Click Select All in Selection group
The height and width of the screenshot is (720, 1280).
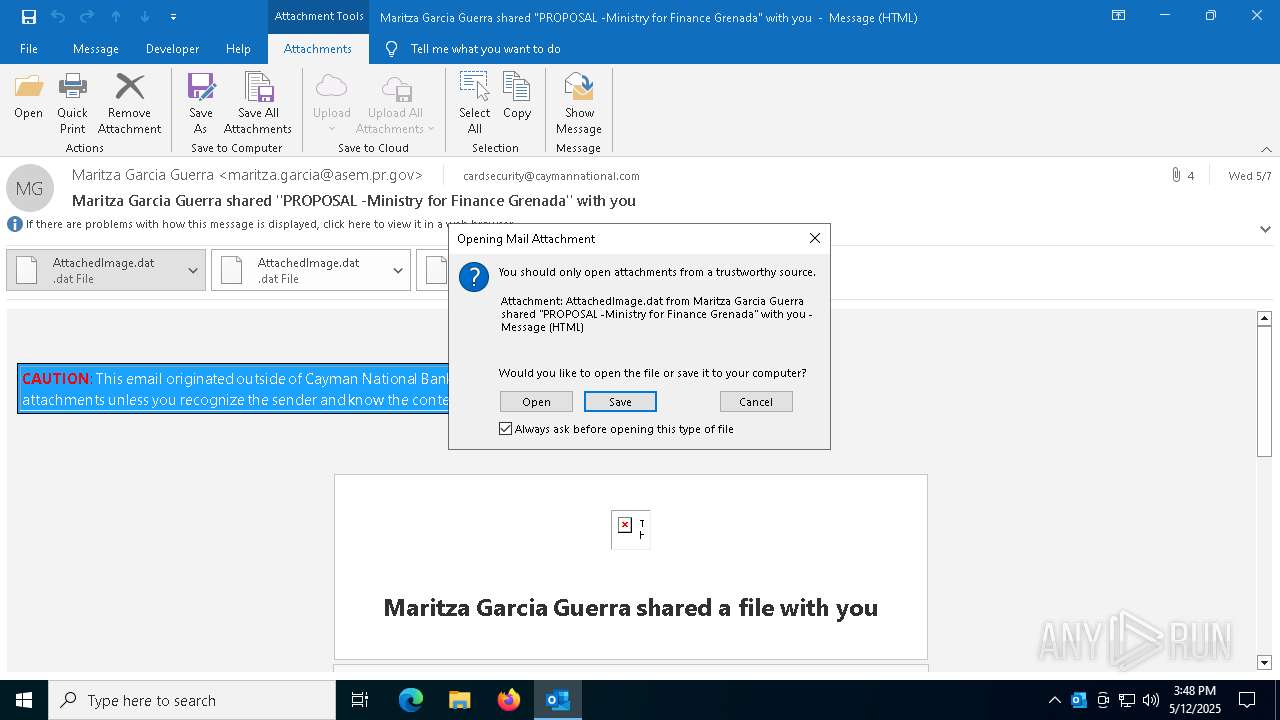click(x=475, y=104)
